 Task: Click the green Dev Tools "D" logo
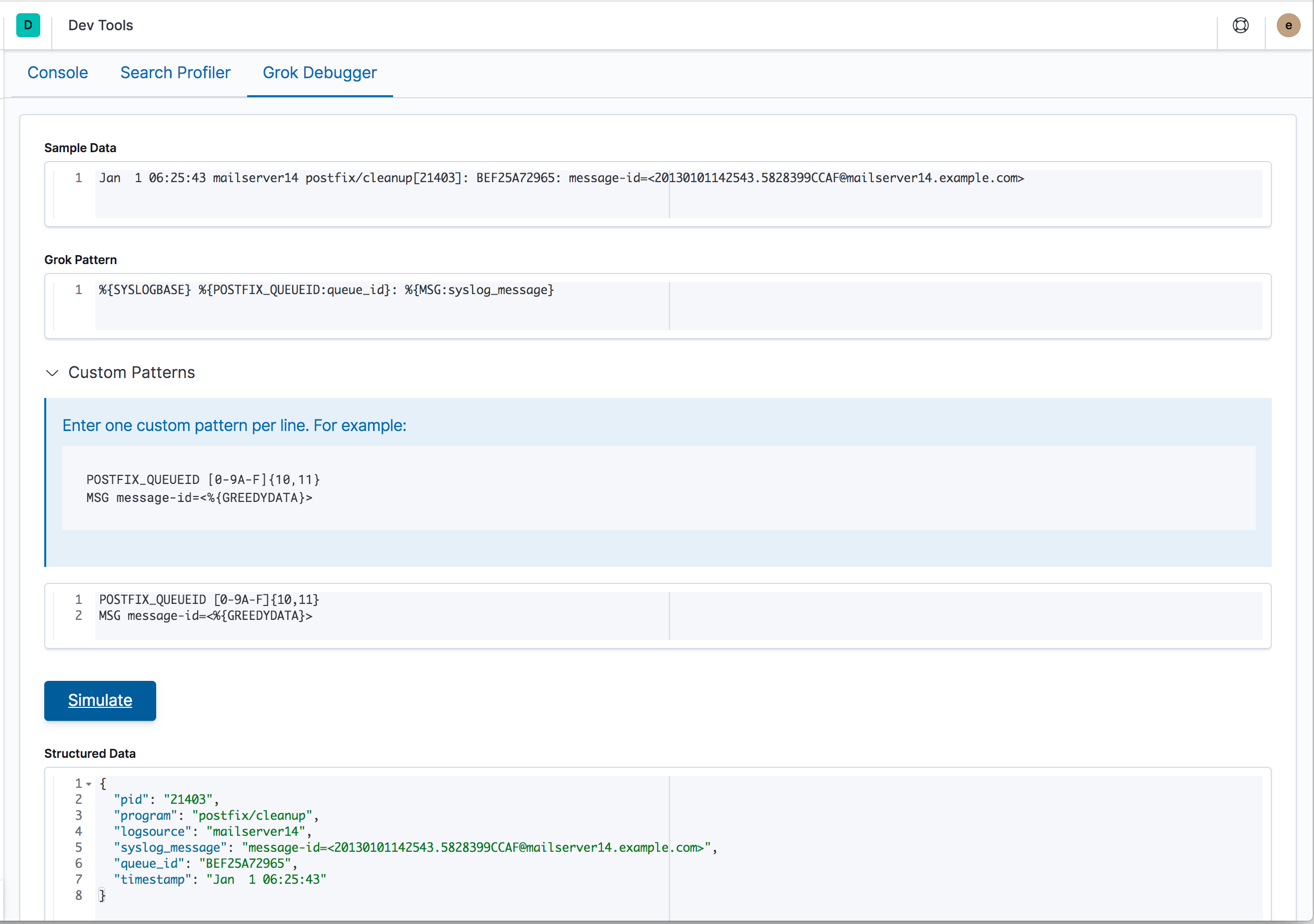point(27,25)
